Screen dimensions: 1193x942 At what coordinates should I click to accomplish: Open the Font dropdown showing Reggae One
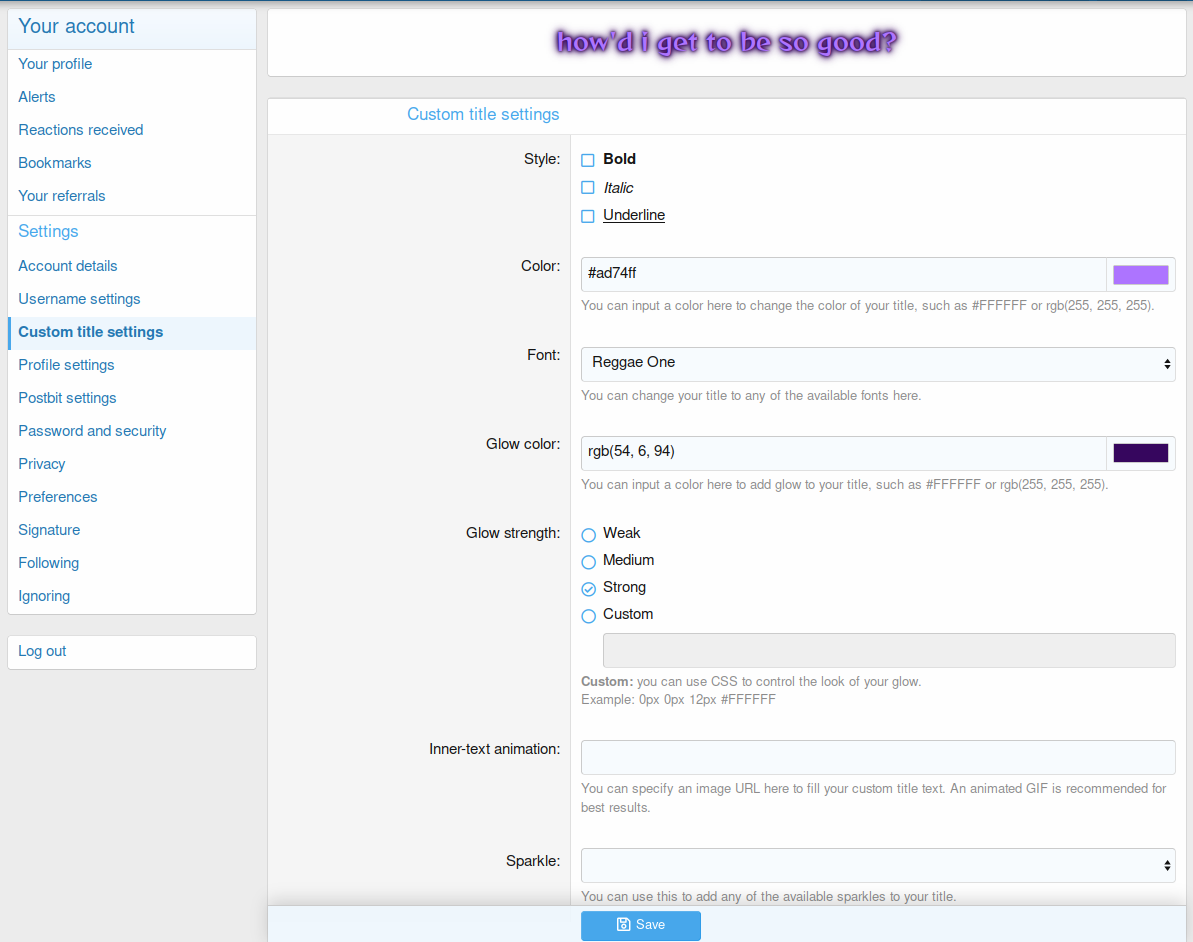877,364
